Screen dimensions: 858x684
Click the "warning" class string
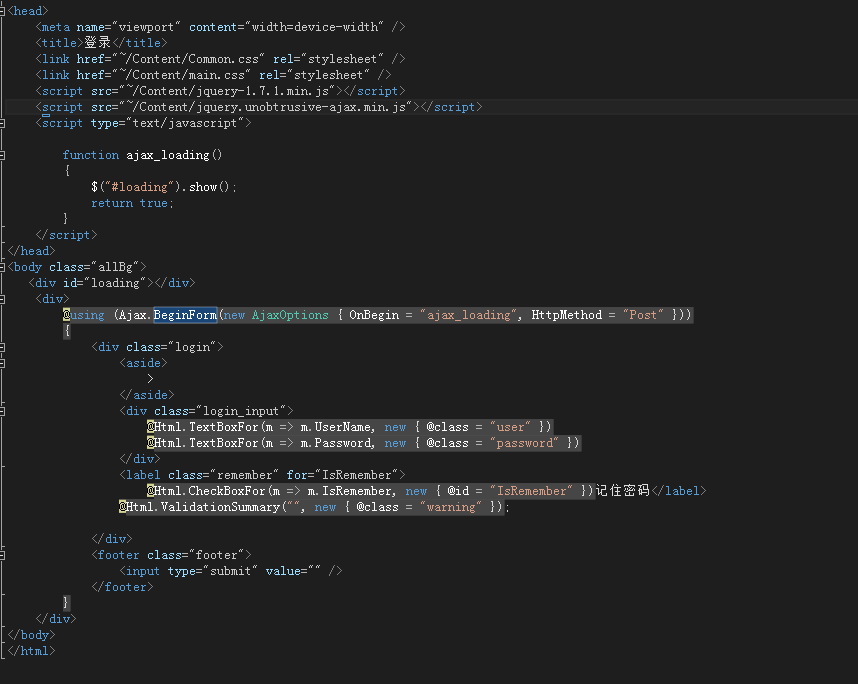[451, 507]
